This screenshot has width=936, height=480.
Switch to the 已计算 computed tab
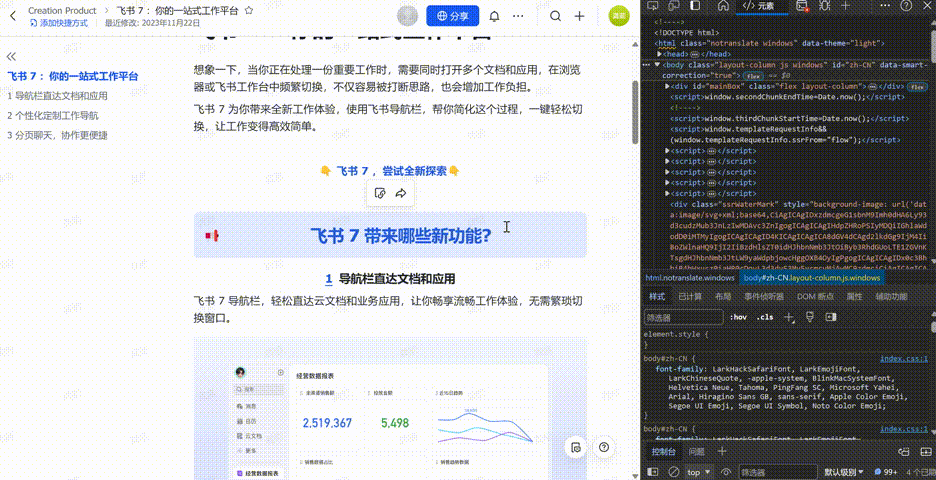click(690, 296)
